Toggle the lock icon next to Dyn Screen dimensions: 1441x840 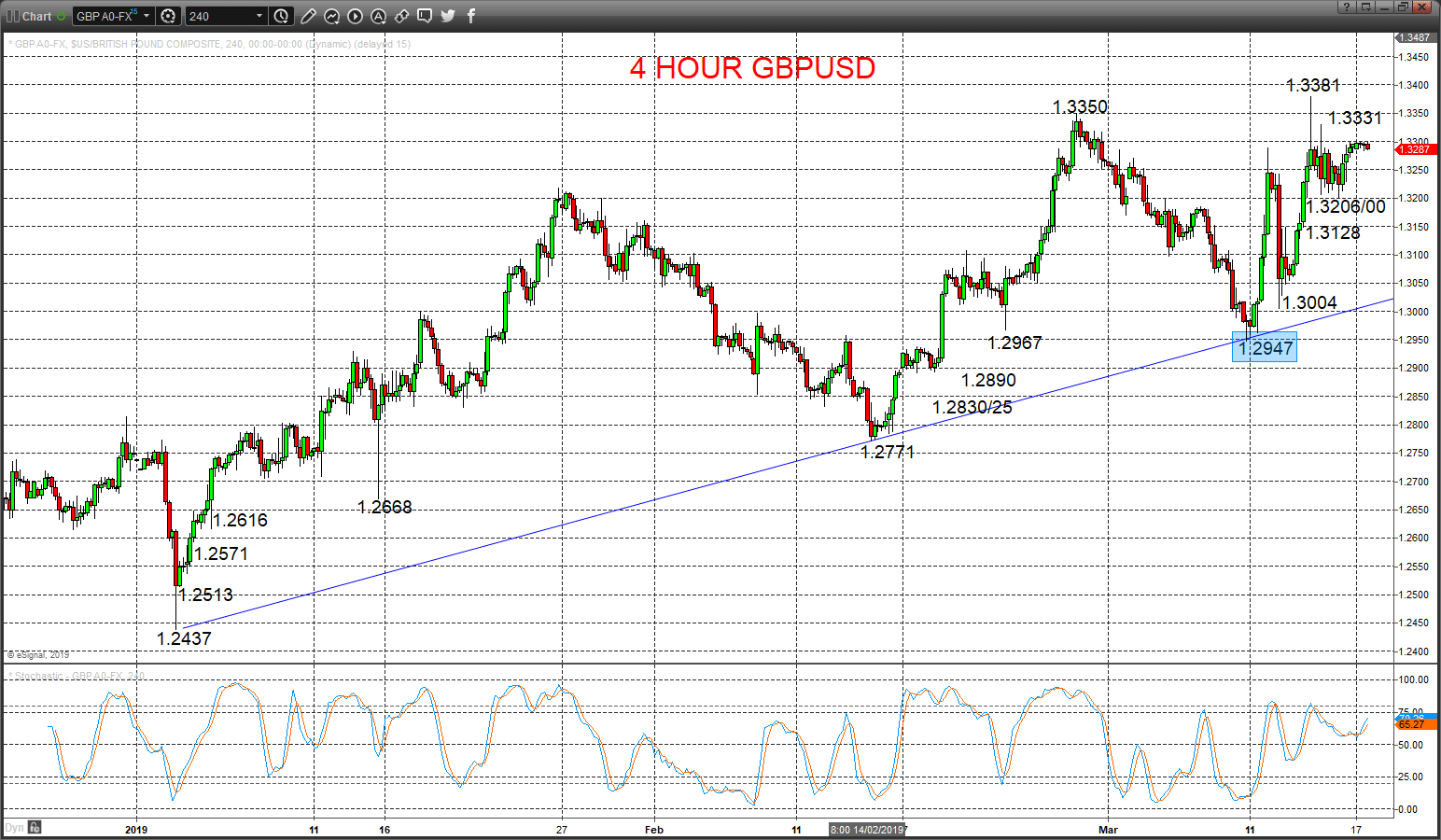point(35,828)
